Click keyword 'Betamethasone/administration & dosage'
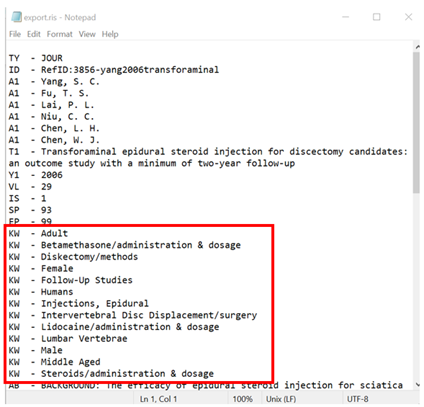 [125, 245]
